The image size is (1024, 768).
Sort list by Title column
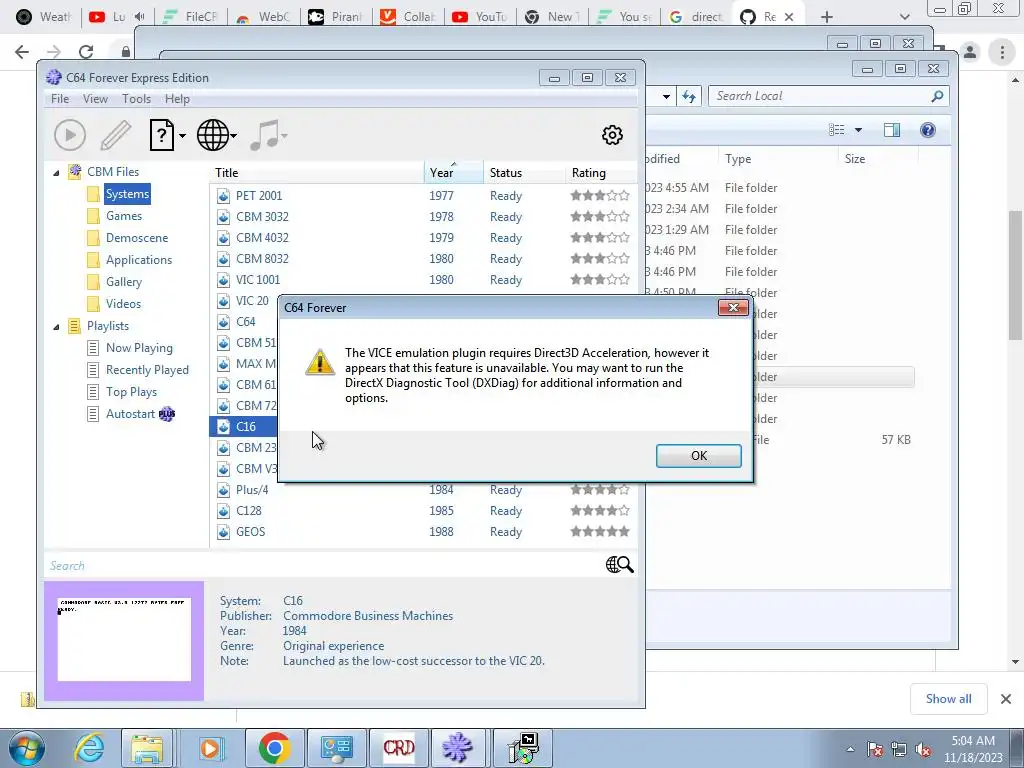(317, 173)
